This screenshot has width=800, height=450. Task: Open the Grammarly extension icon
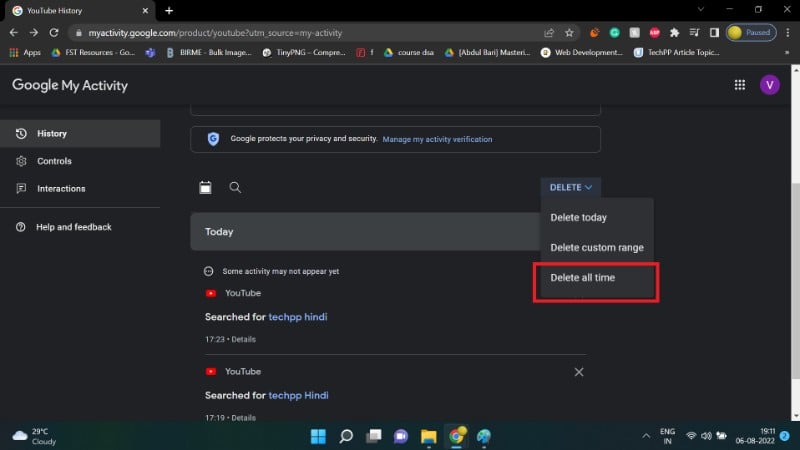pyautogui.click(x=615, y=33)
